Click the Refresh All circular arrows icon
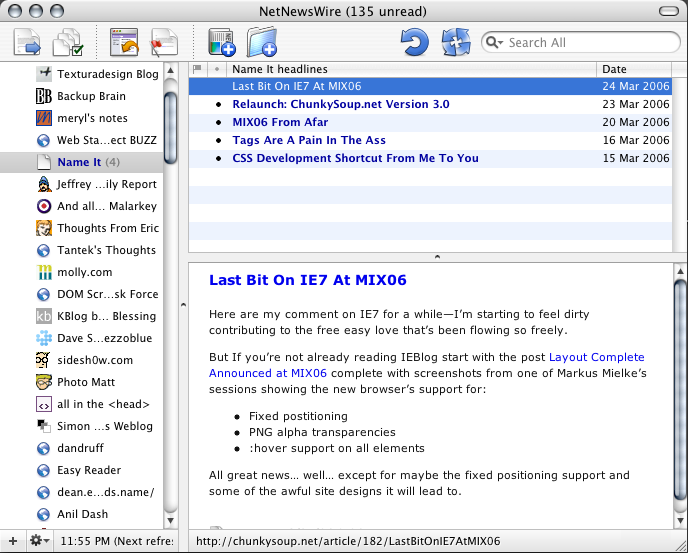The image size is (688, 553). pos(456,42)
